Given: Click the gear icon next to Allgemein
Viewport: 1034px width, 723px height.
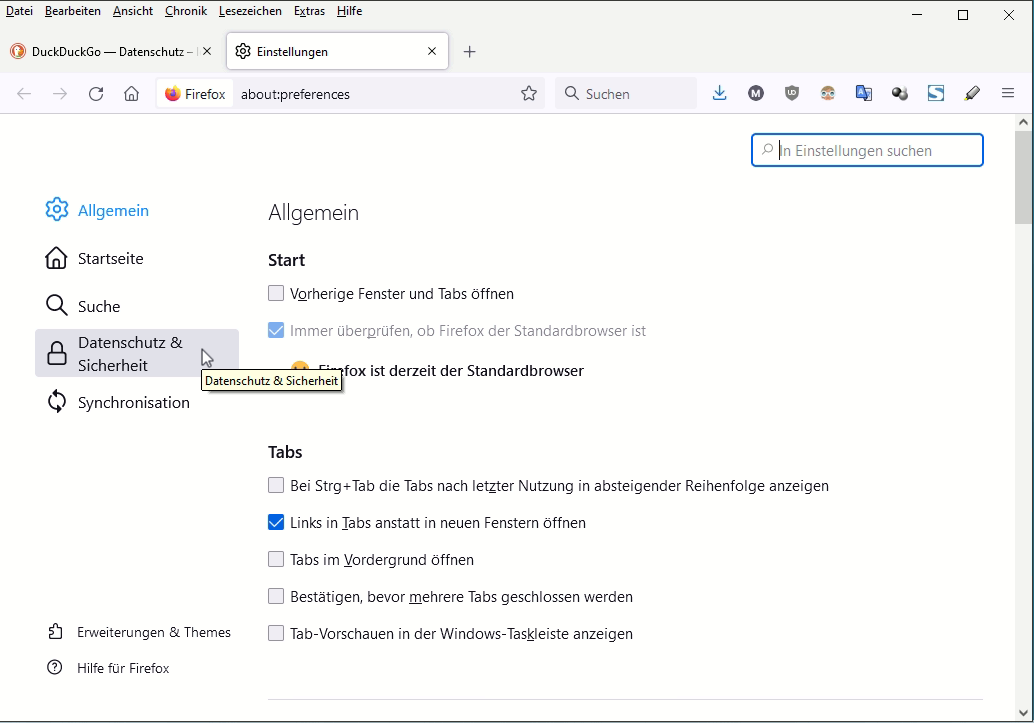Looking at the screenshot, I should (x=57, y=210).
